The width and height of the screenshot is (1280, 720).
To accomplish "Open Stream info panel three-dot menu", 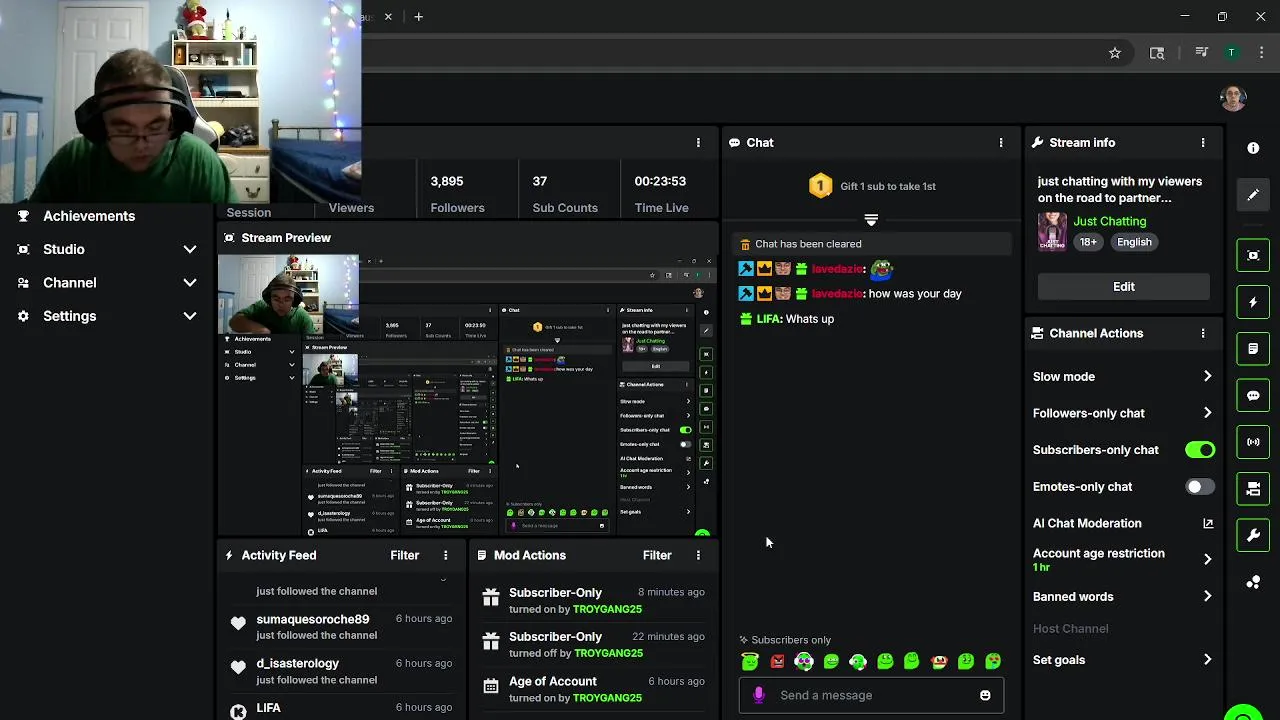I will (x=1203, y=143).
